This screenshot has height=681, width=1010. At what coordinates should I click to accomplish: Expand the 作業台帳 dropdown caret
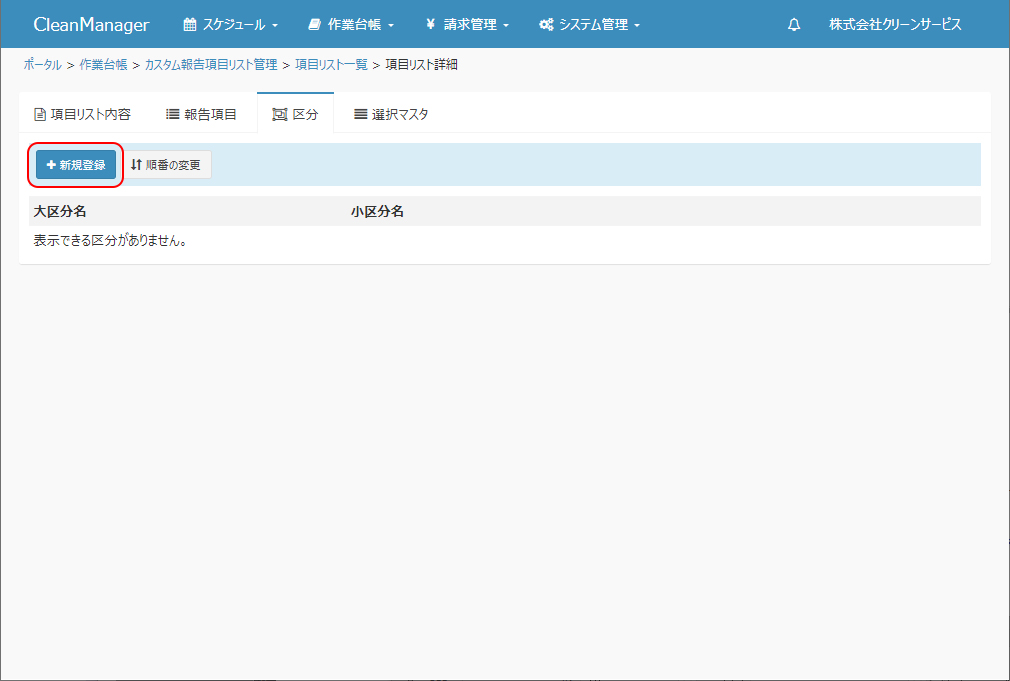tap(391, 26)
